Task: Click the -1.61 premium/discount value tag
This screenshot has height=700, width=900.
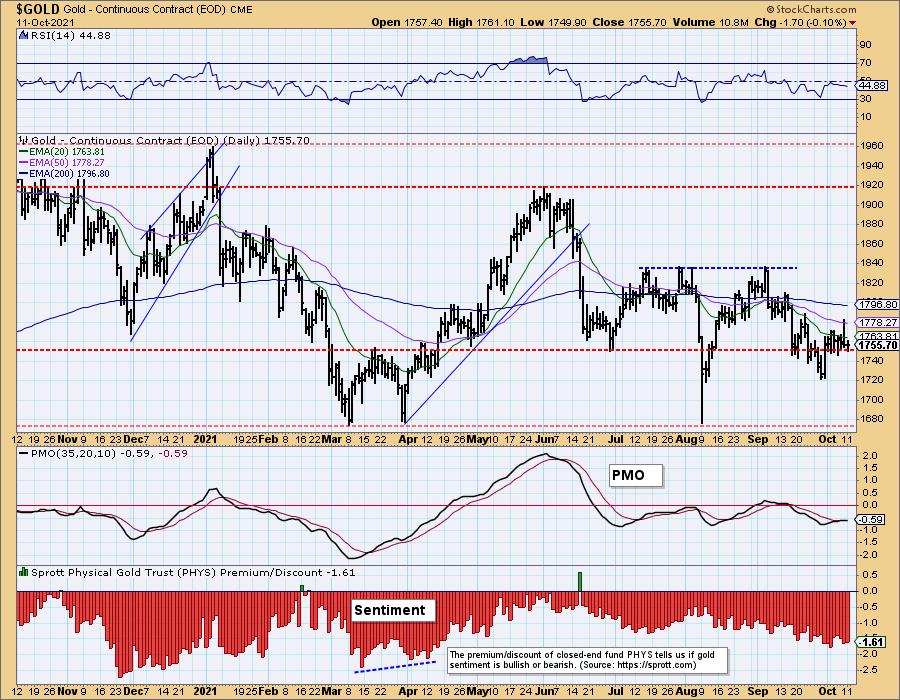Action: (872, 641)
